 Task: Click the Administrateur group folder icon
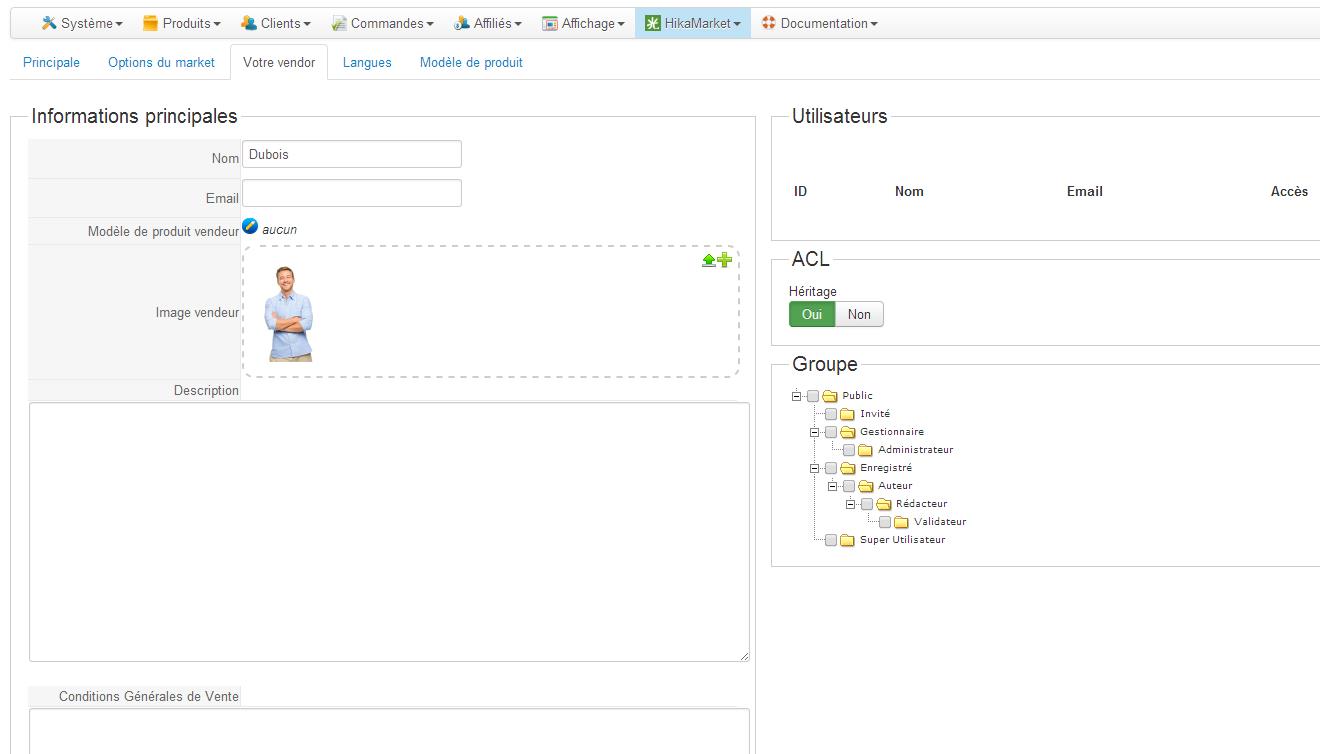click(866, 450)
